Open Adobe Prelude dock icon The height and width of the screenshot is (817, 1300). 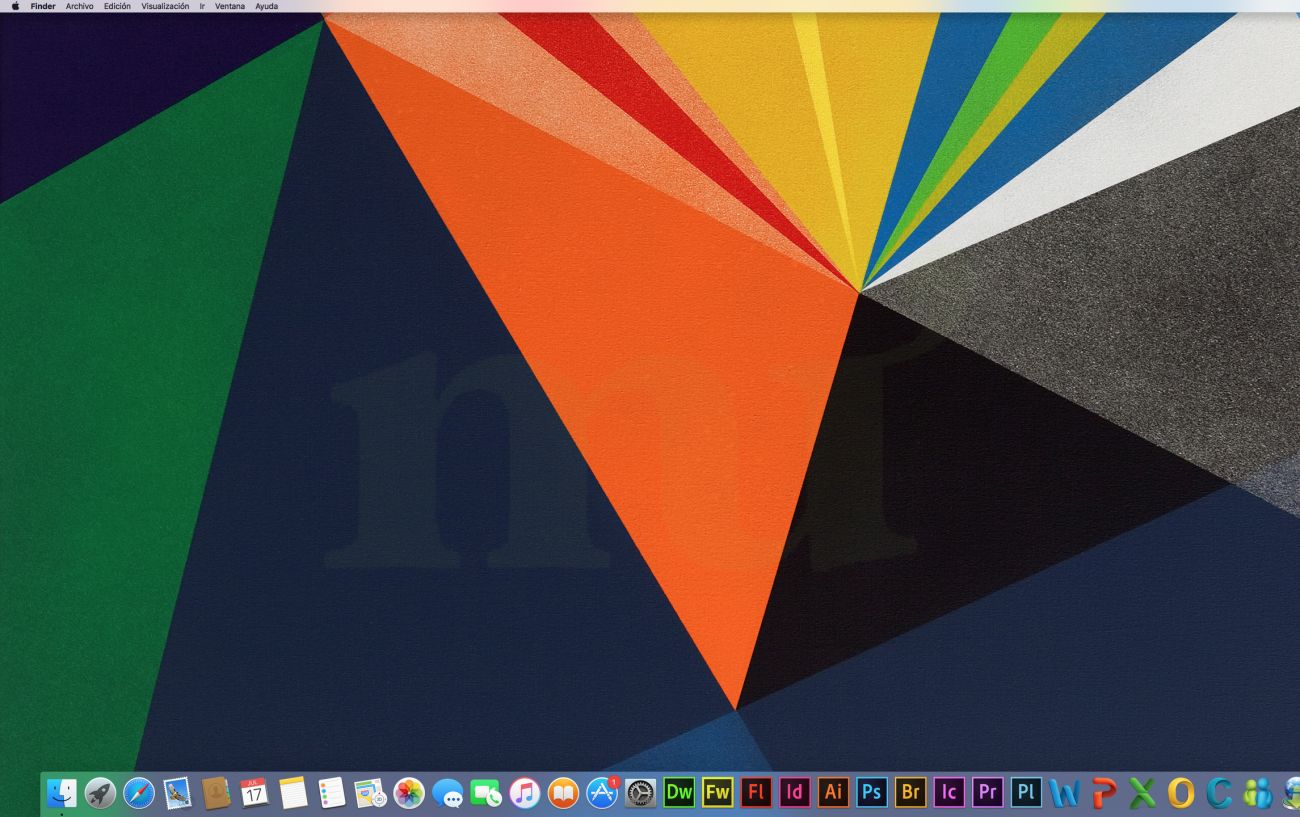point(1026,793)
